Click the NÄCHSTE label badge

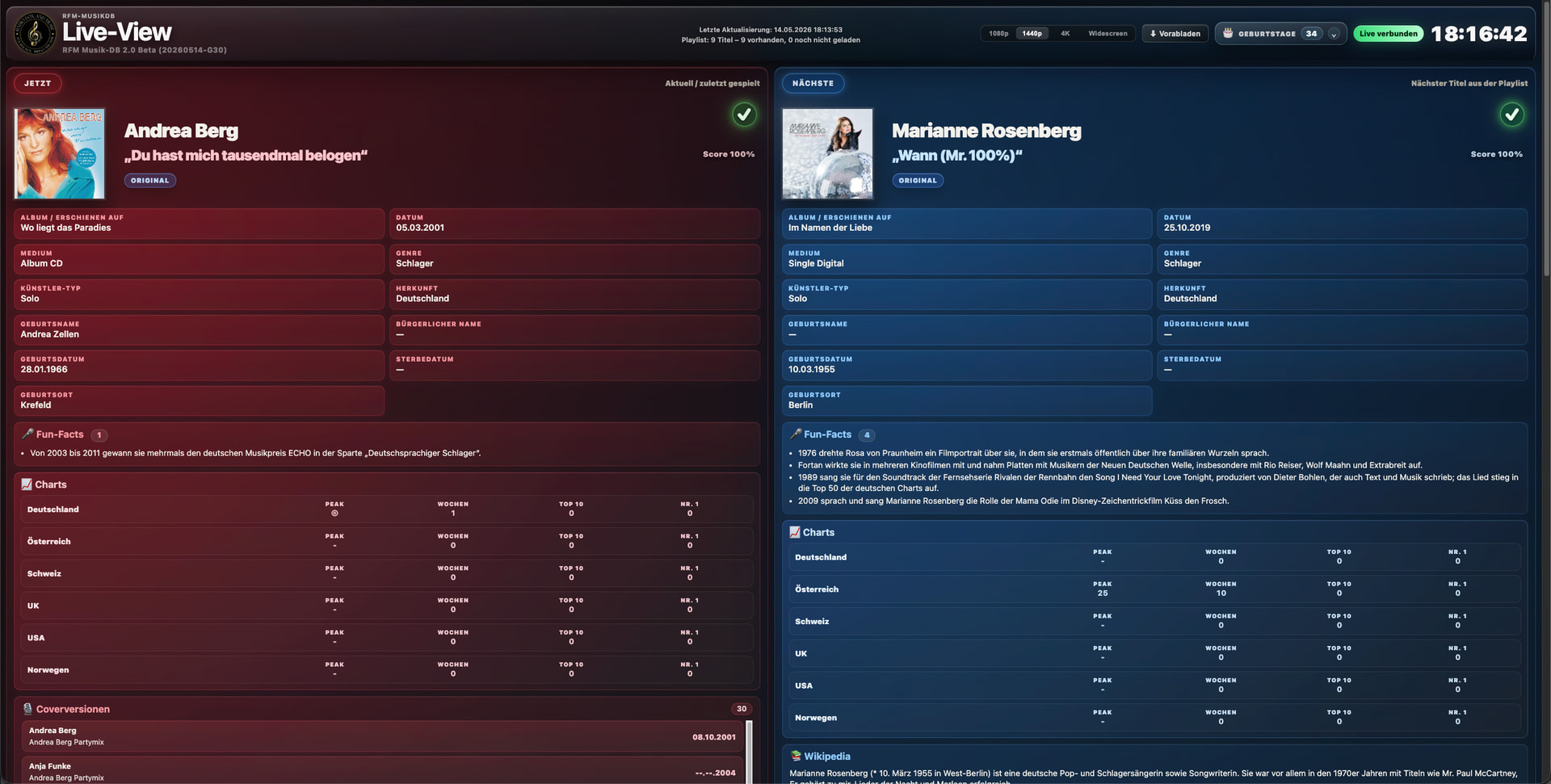[x=813, y=83]
